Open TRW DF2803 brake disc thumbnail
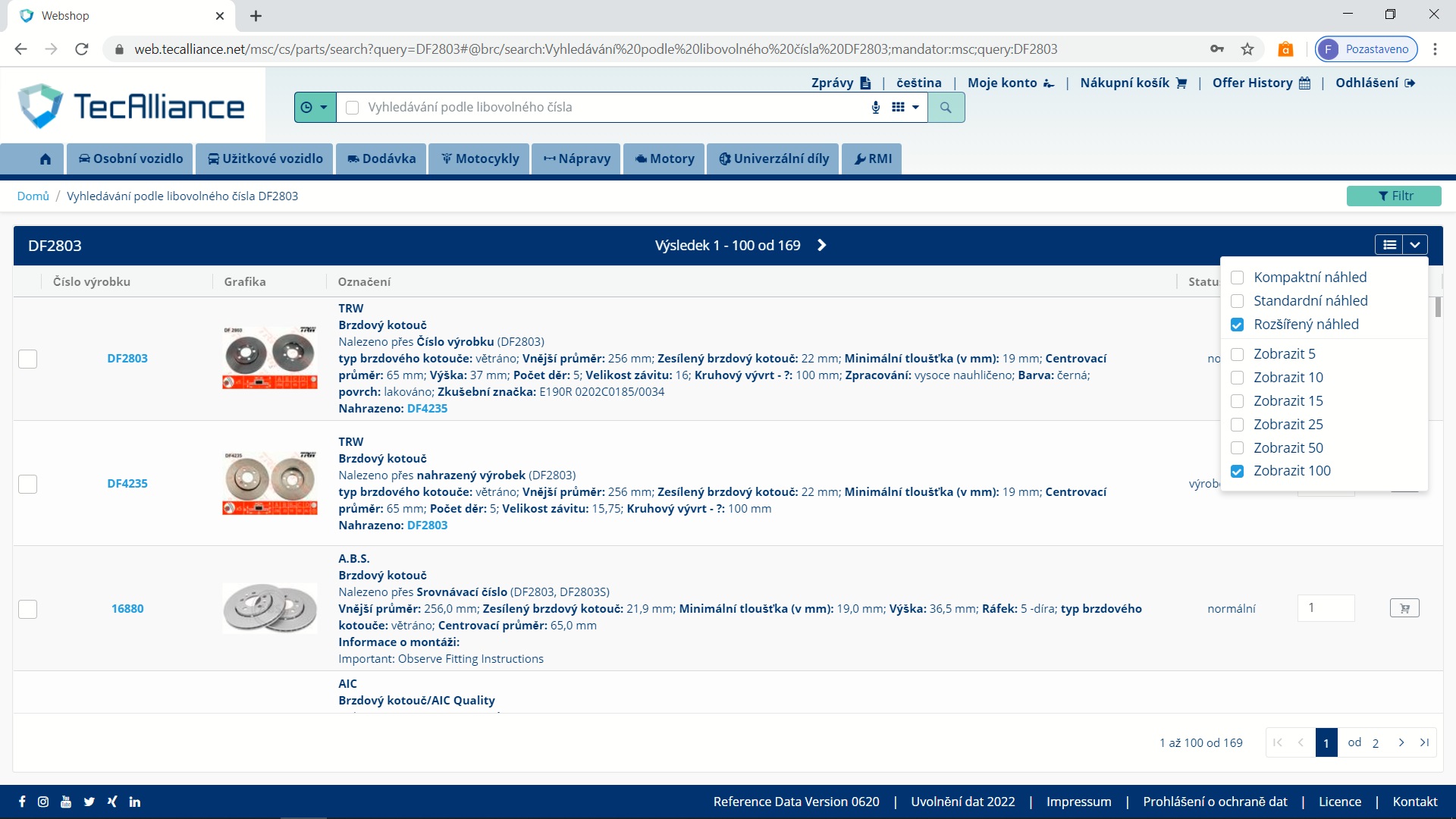Screen dimensions: 1456x819 270,357
